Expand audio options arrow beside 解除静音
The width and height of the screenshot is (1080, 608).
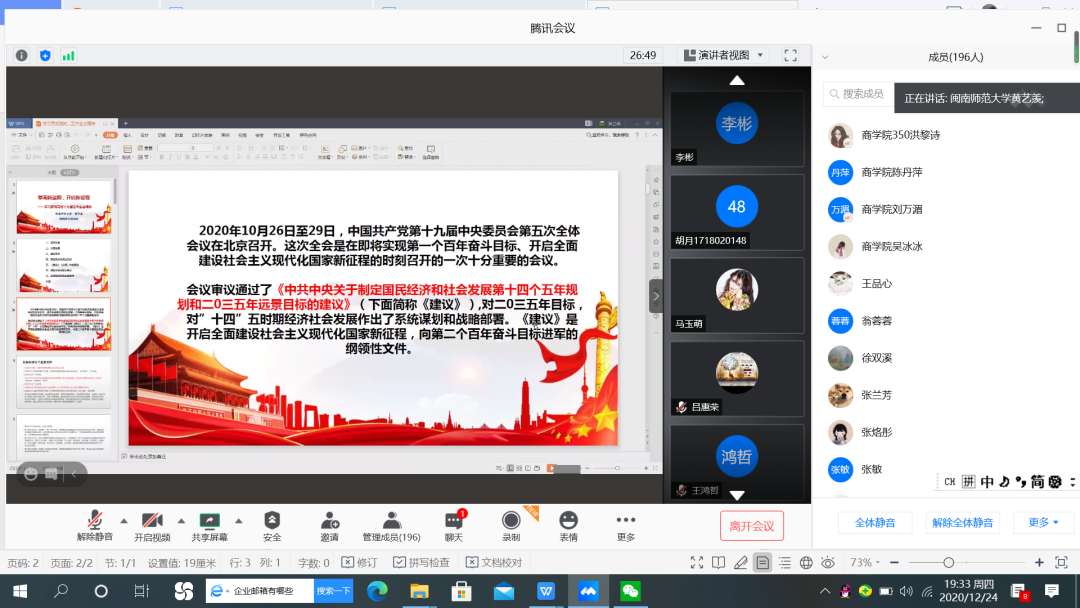click(124, 520)
